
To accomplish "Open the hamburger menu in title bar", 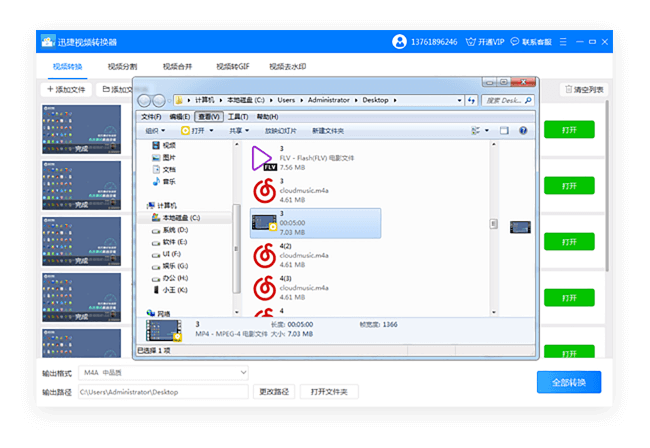I will pyautogui.click(x=563, y=42).
